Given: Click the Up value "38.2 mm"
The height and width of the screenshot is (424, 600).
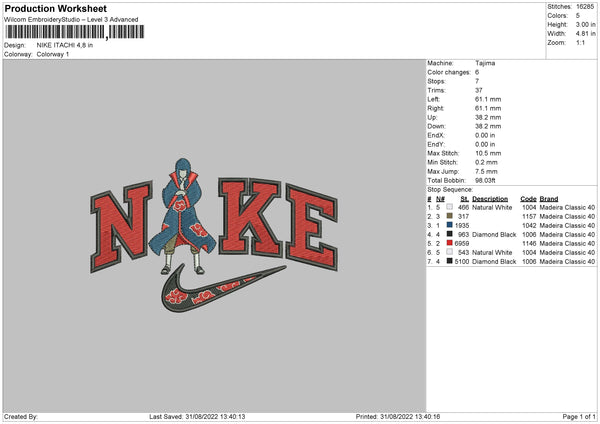Looking at the screenshot, I should (x=488, y=117).
